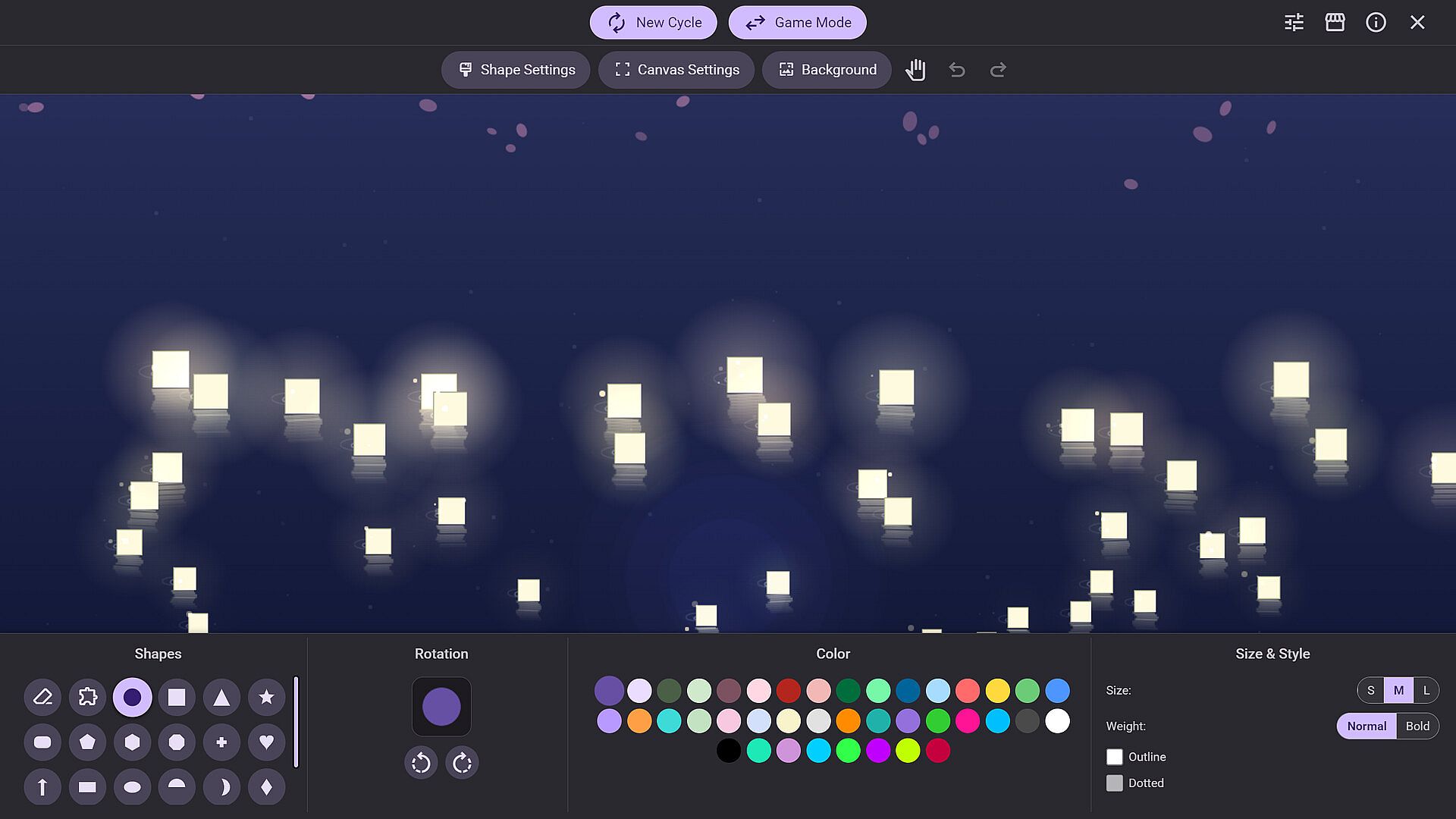Image resolution: width=1456 pixels, height=819 pixels.
Task: Toggle the Dotted checkbox
Action: click(x=1114, y=783)
